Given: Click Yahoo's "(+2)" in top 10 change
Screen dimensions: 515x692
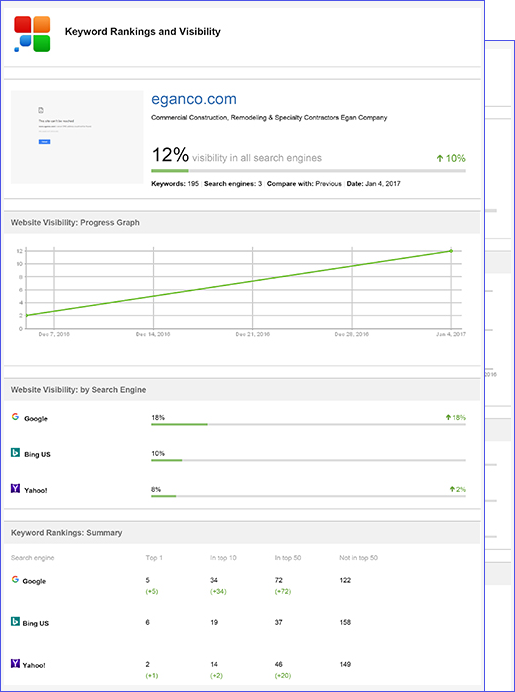Looking at the screenshot, I should tap(216, 676).
